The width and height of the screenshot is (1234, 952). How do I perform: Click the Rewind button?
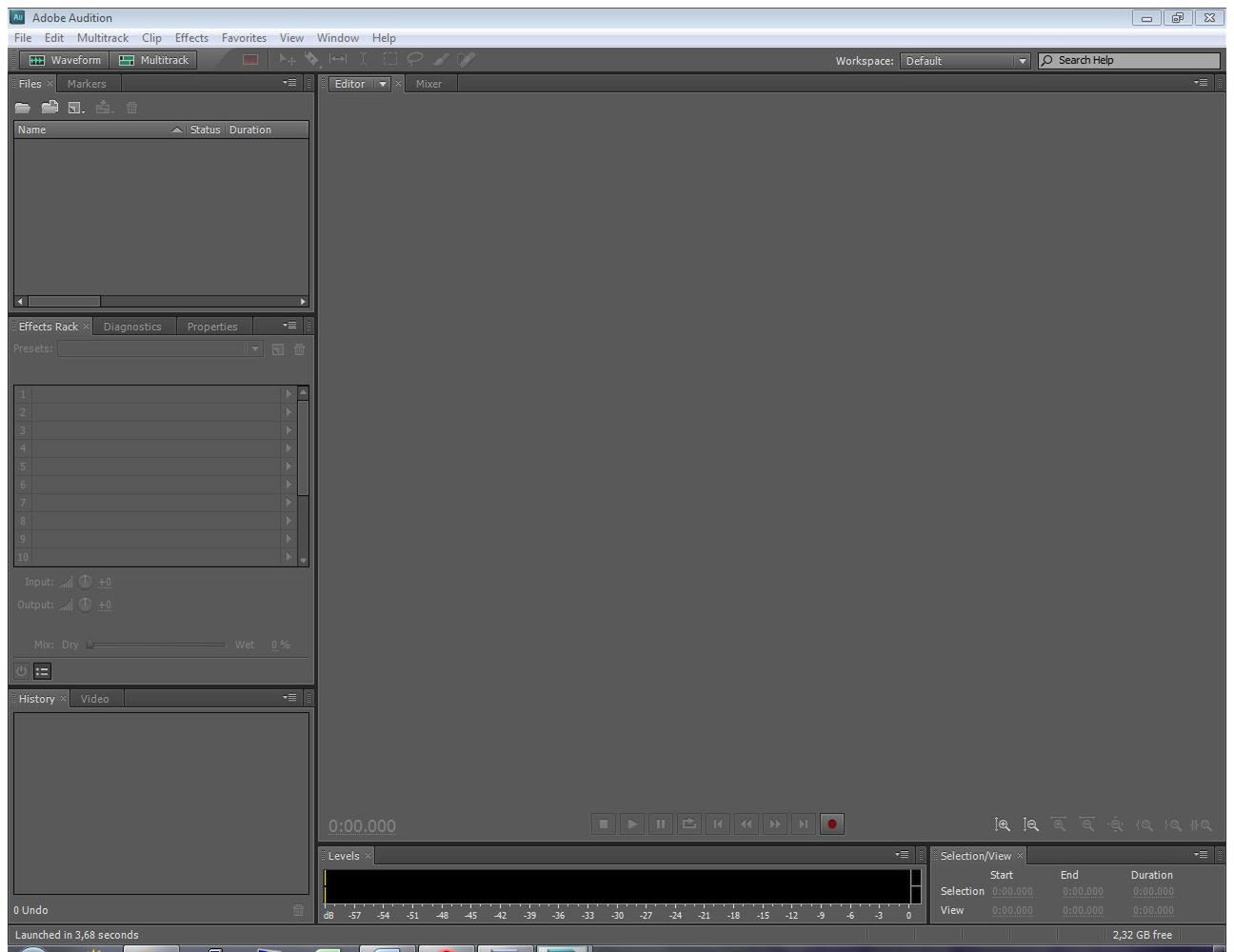pos(746,824)
